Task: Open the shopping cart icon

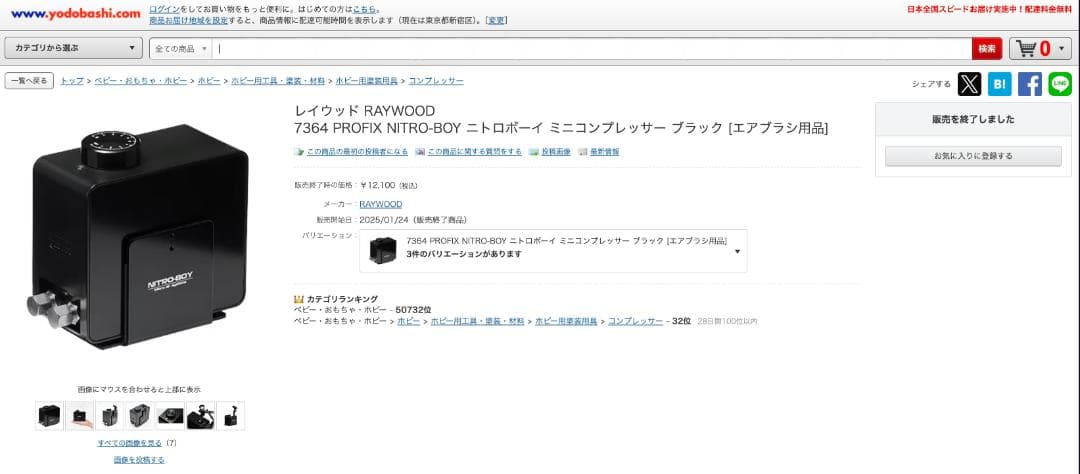Action: tap(1027, 49)
